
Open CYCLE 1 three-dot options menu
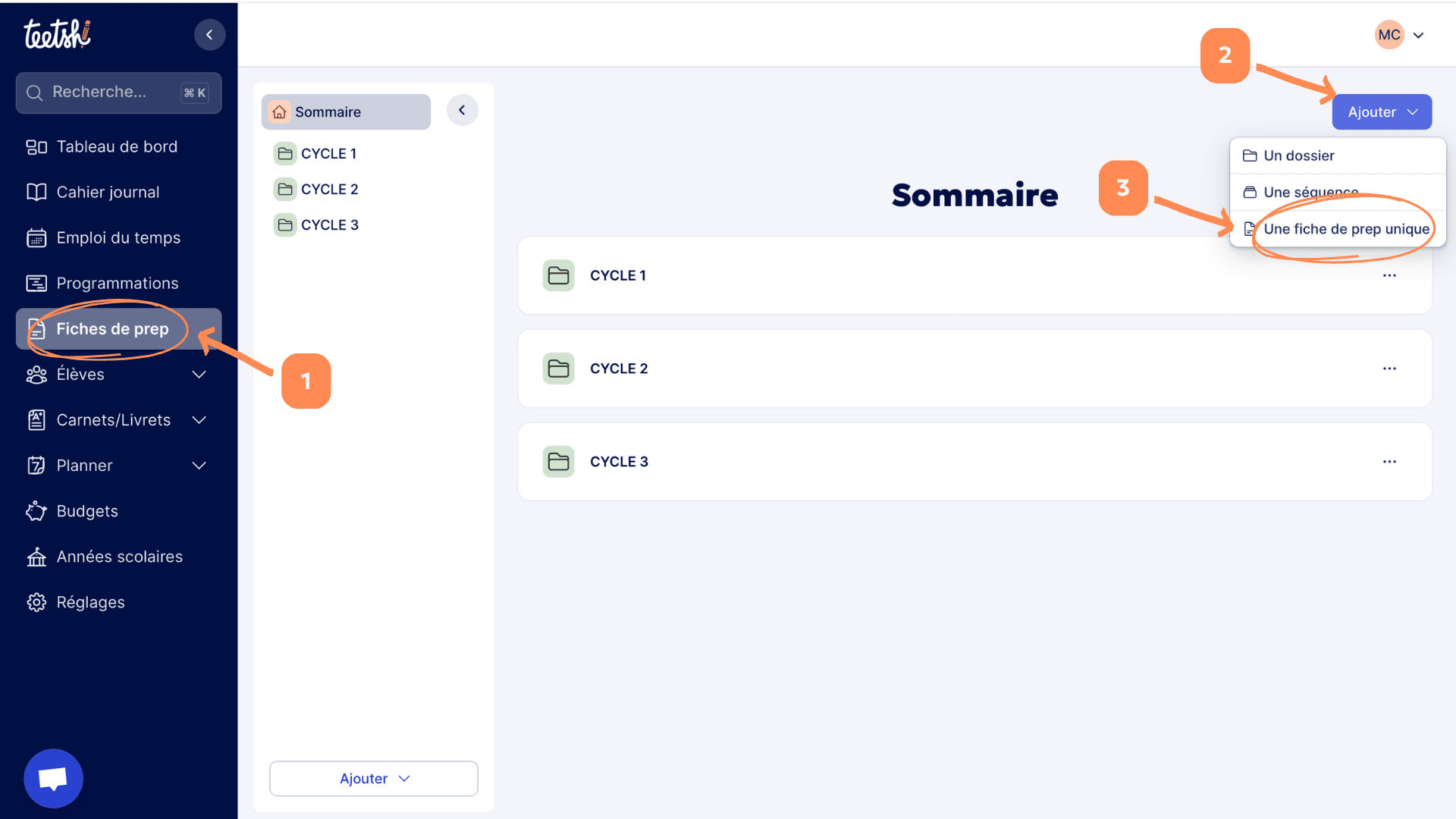click(x=1389, y=276)
